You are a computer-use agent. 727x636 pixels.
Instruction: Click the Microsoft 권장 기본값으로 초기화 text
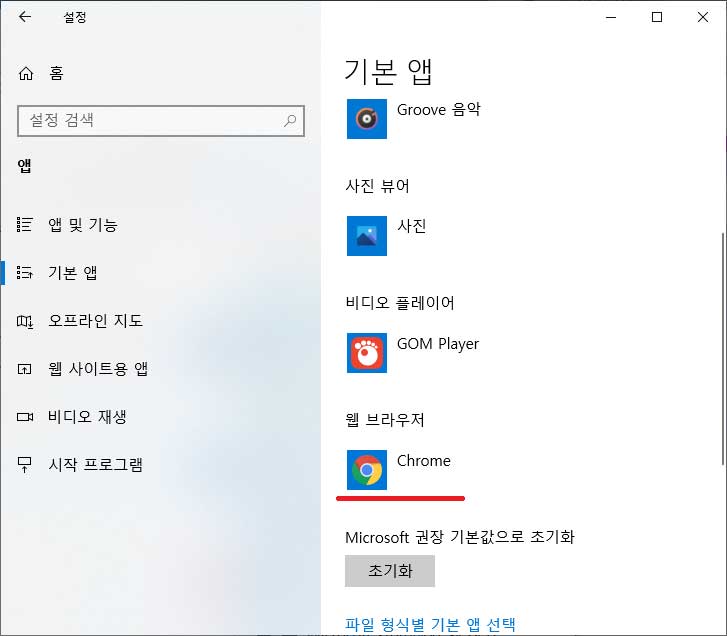click(x=459, y=537)
